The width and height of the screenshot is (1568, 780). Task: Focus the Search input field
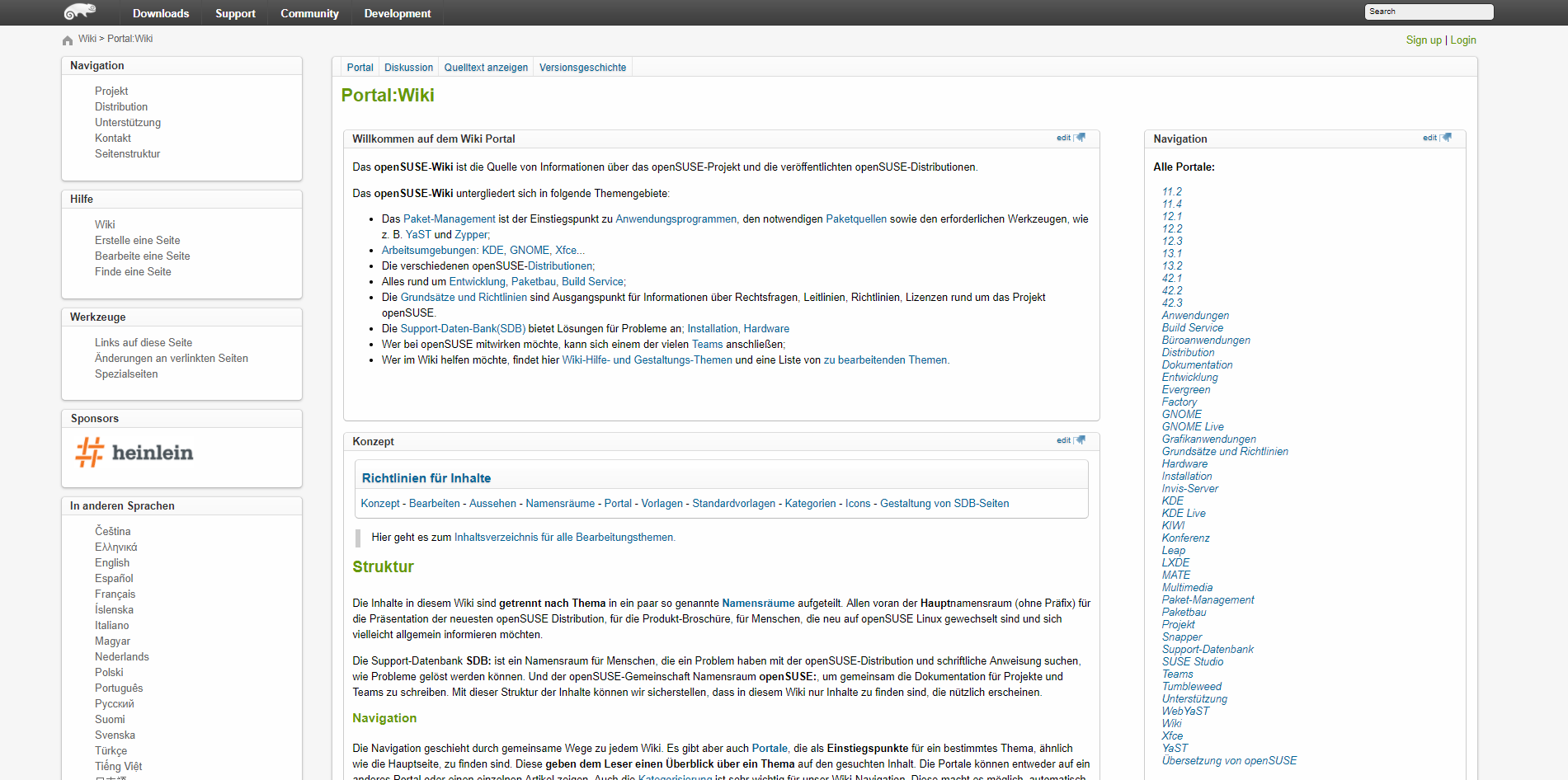(x=1429, y=12)
